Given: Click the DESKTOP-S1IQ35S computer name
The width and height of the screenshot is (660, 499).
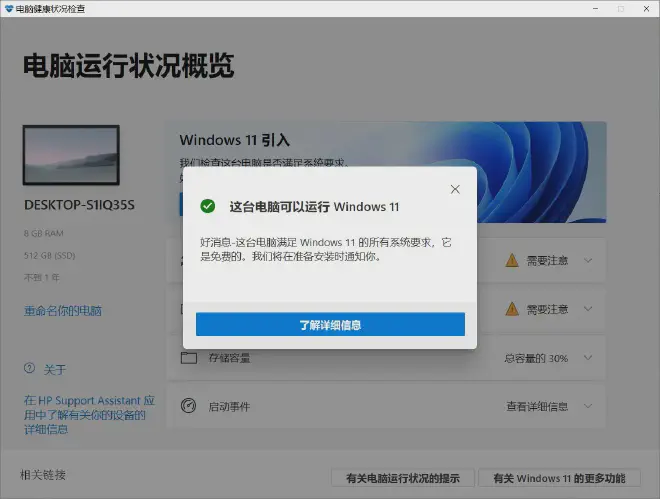Looking at the screenshot, I should point(80,205).
